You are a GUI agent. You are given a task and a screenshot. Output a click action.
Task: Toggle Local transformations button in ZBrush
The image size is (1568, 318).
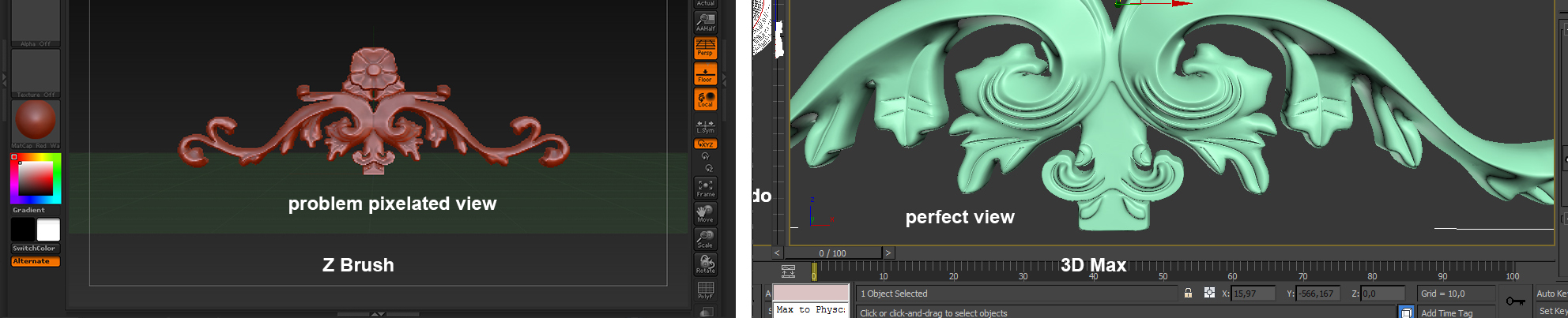[705, 99]
